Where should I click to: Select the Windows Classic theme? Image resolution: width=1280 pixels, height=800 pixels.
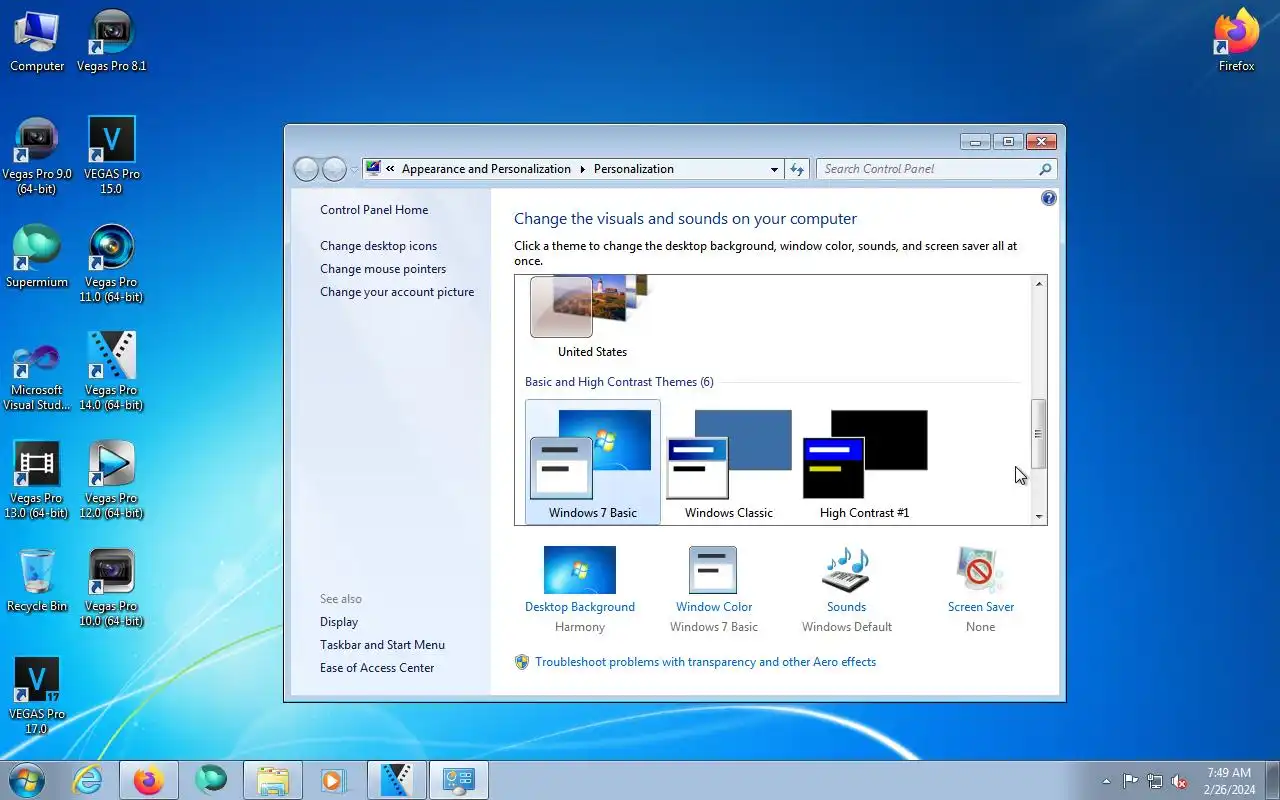(729, 462)
